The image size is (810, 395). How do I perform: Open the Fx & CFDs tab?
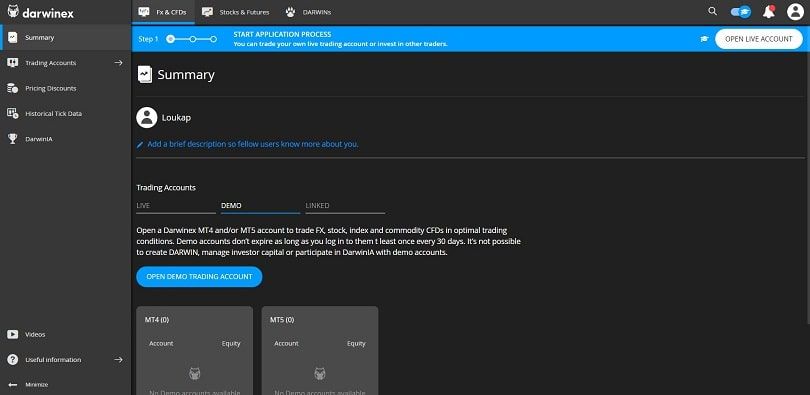pyautogui.click(x=163, y=12)
